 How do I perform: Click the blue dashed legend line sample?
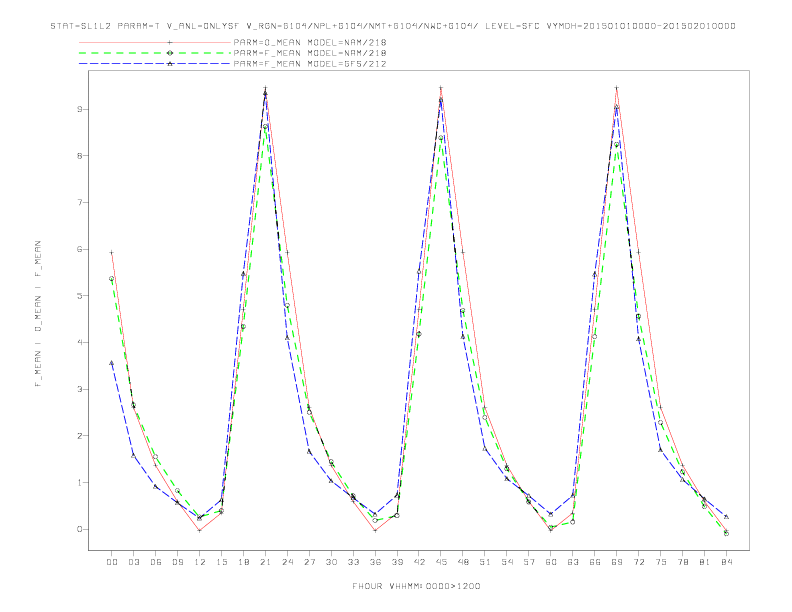coord(155,64)
